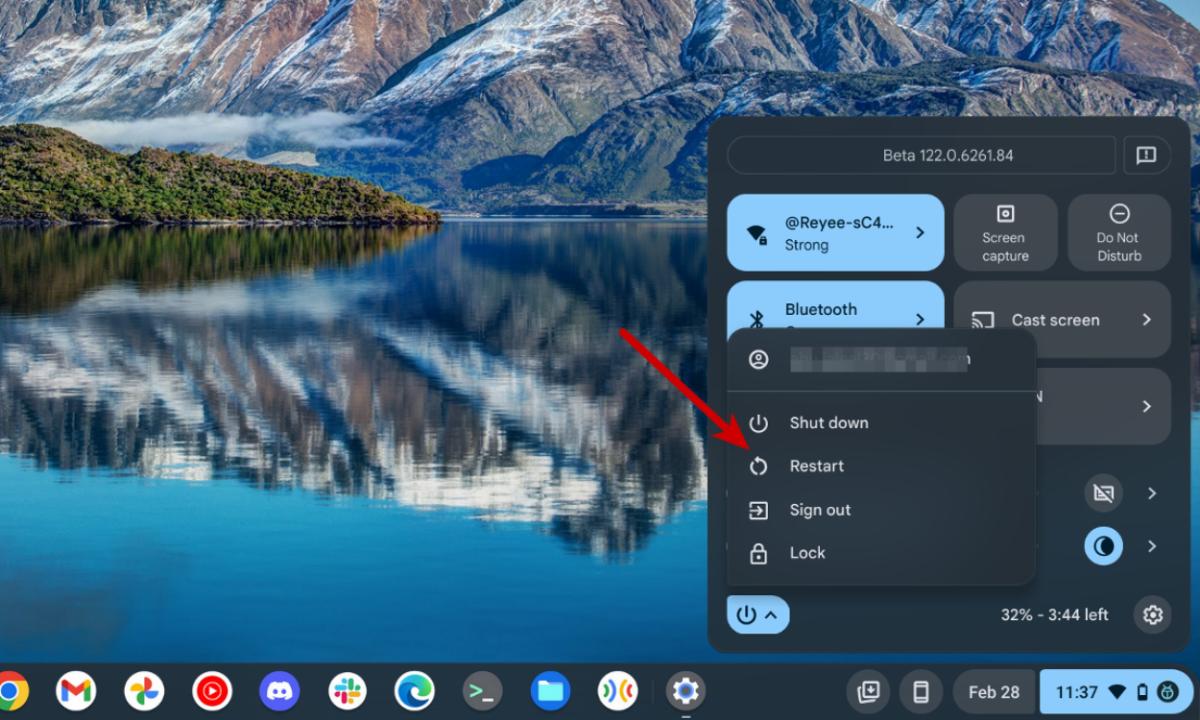
Task: Open Gmail from the shelf
Action: click(77, 690)
